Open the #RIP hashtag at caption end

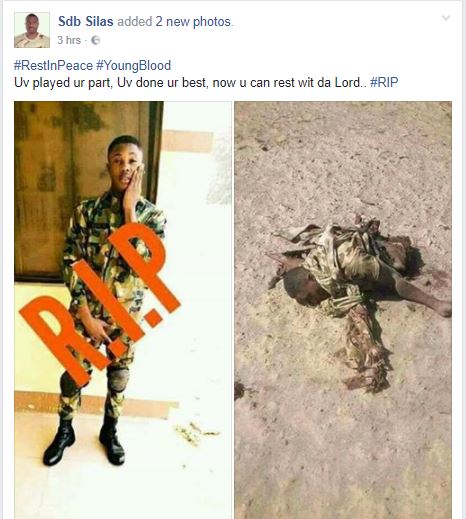(x=384, y=82)
